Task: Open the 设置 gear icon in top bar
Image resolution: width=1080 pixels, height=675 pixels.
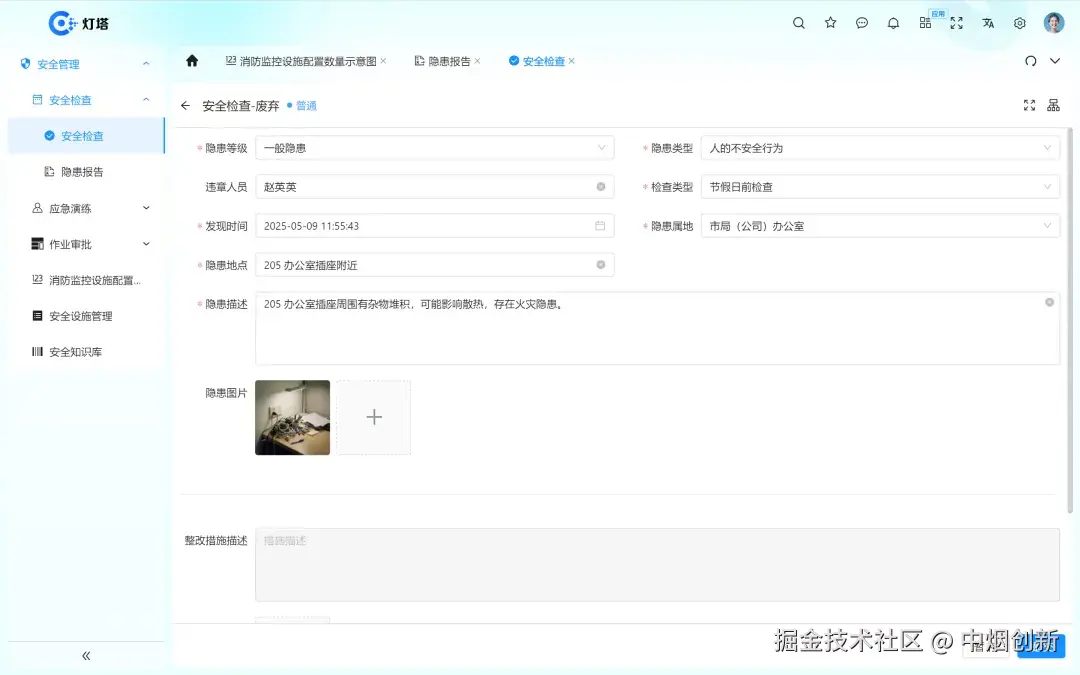Action: coord(1020,23)
